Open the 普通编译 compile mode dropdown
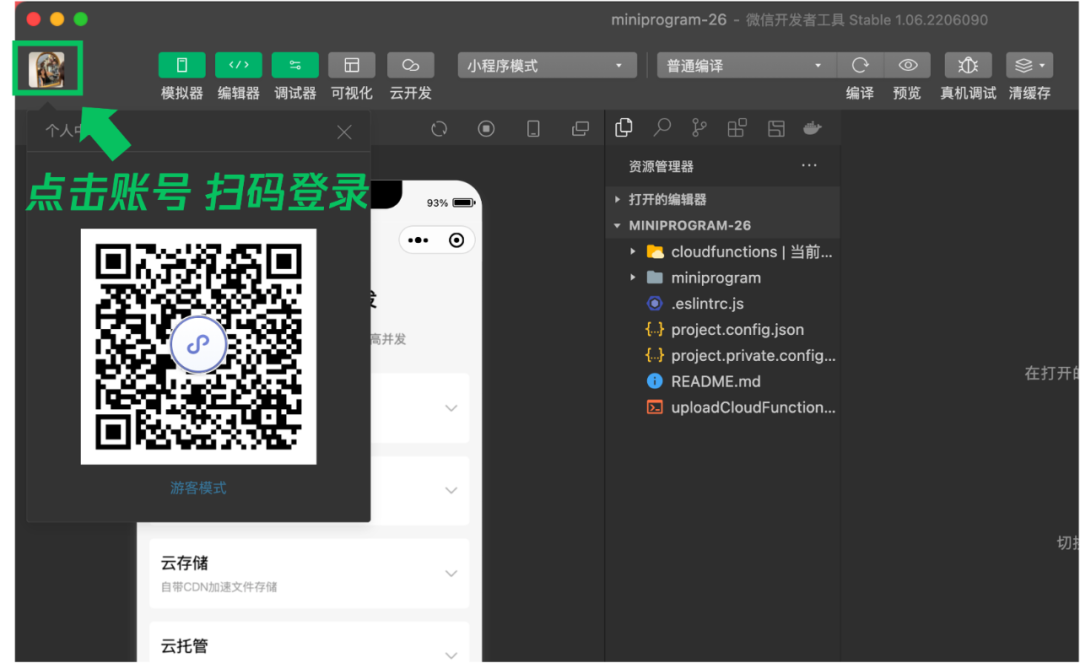 pyautogui.click(x=746, y=65)
